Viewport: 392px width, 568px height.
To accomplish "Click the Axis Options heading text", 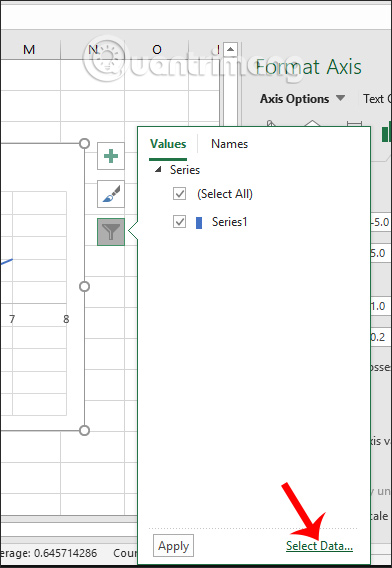I will click(295, 99).
